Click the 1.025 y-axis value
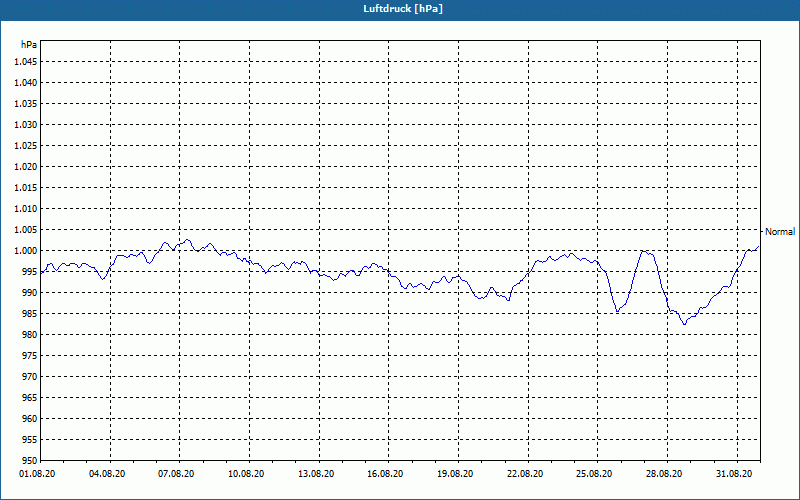The height and width of the screenshot is (500, 800). coord(26,145)
